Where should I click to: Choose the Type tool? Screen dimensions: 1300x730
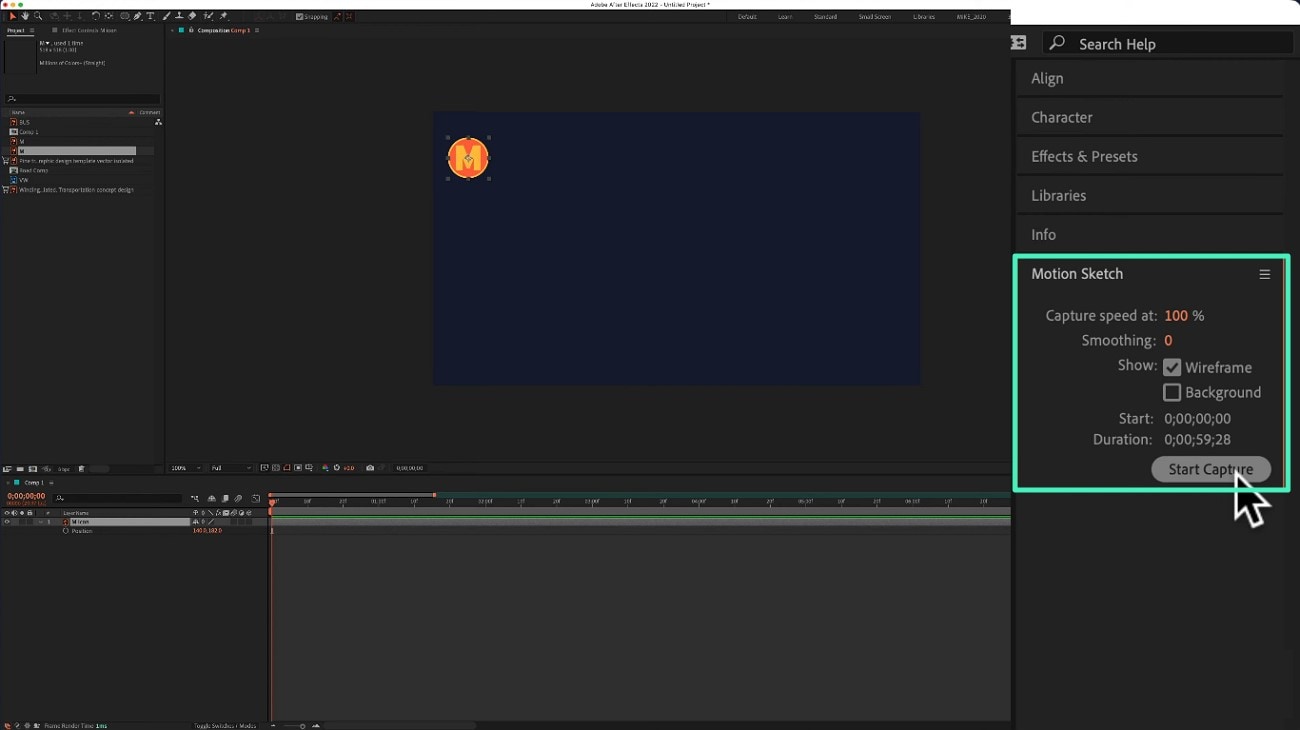tap(150, 16)
